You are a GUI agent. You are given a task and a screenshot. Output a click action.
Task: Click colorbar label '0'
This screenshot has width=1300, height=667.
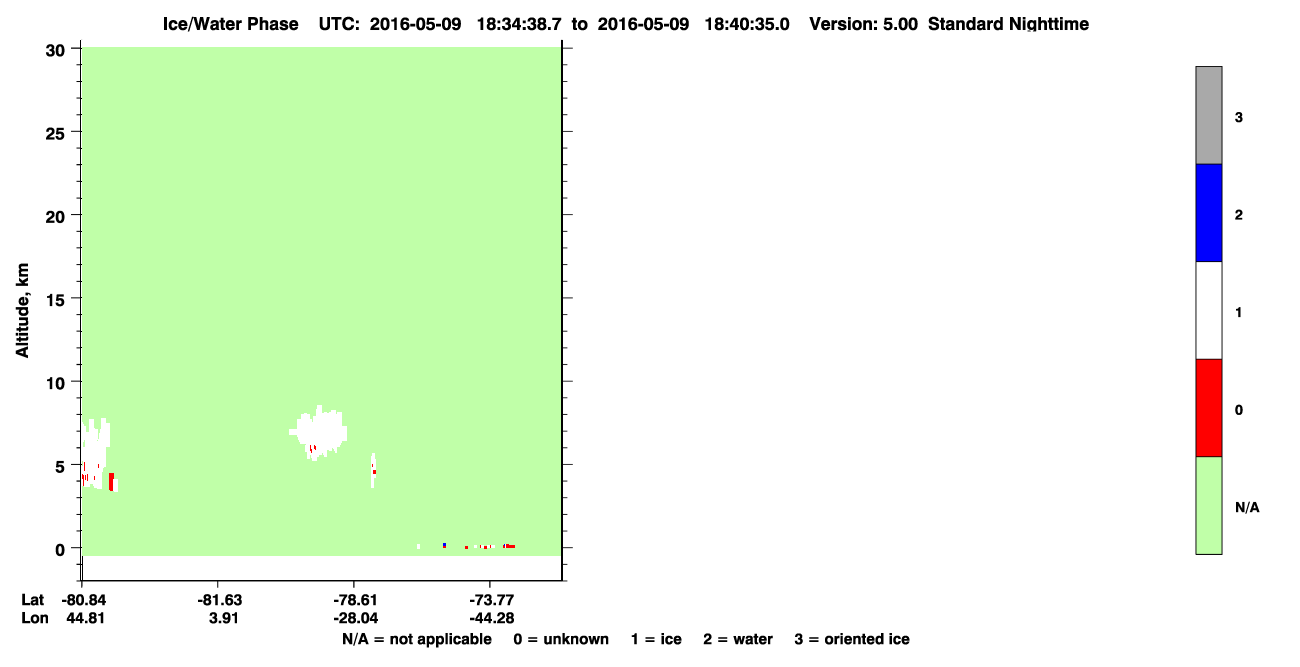coord(1239,409)
